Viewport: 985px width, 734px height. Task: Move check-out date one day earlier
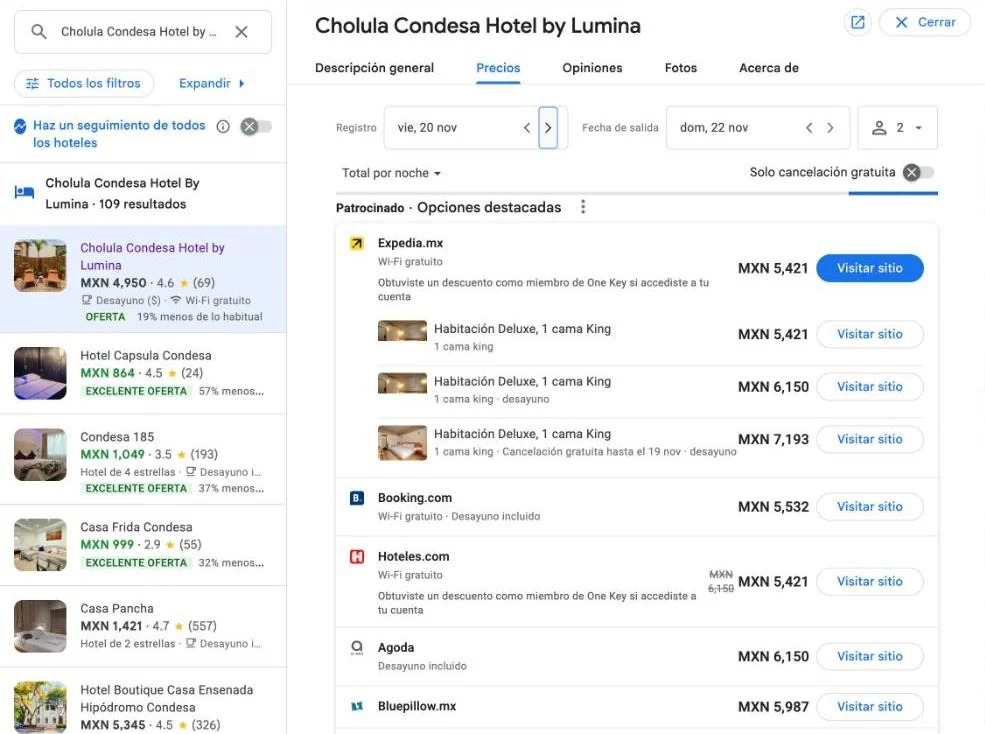tap(809, 128)
